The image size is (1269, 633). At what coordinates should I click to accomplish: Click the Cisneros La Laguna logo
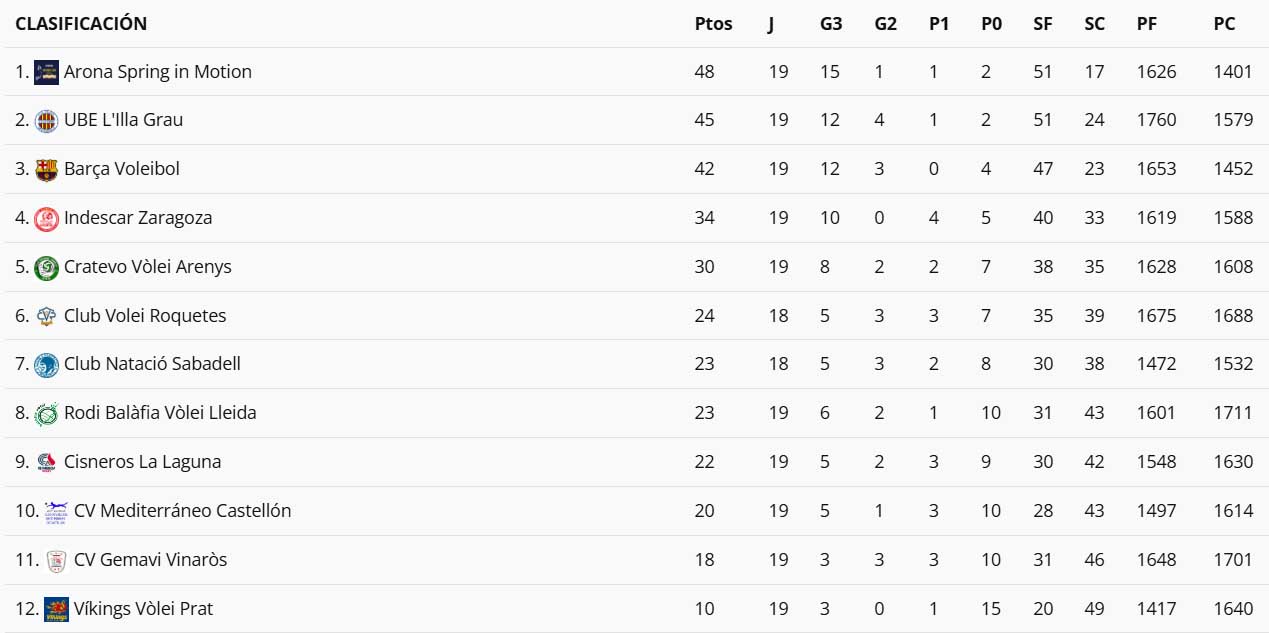46,462
